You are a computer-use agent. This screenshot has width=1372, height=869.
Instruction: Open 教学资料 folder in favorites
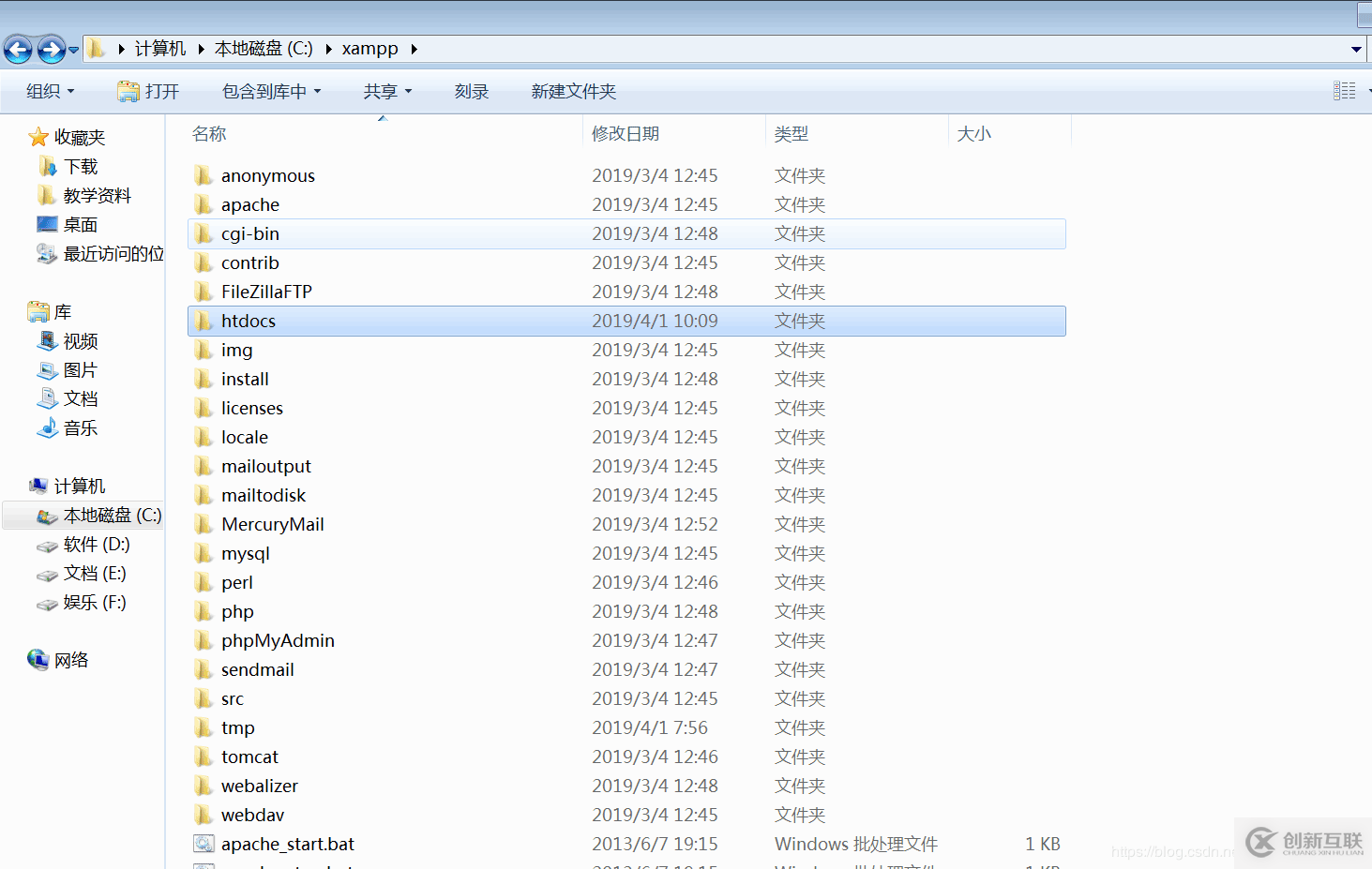(x=84, y=195)
